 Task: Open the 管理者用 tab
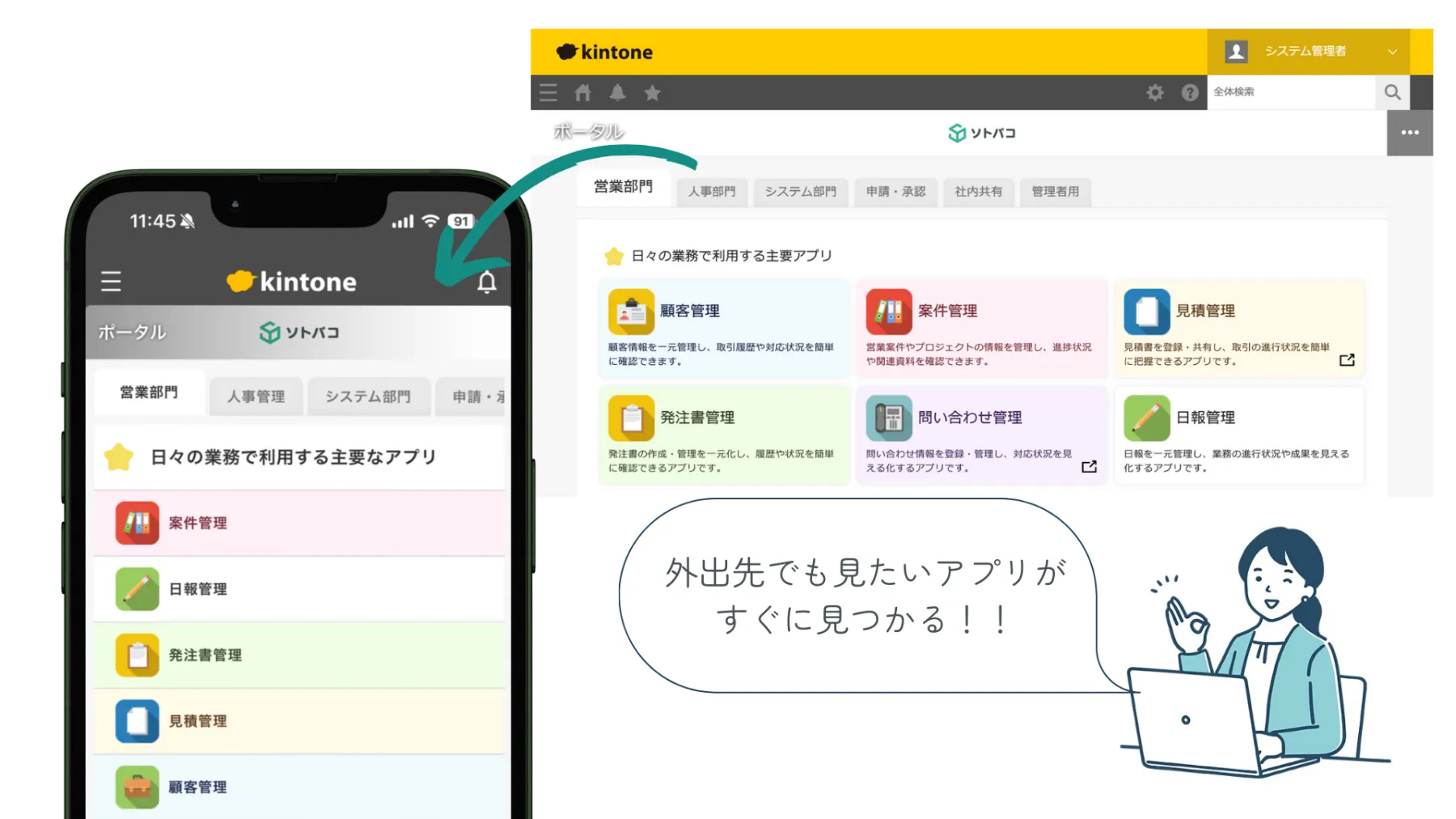[1055, 192]
